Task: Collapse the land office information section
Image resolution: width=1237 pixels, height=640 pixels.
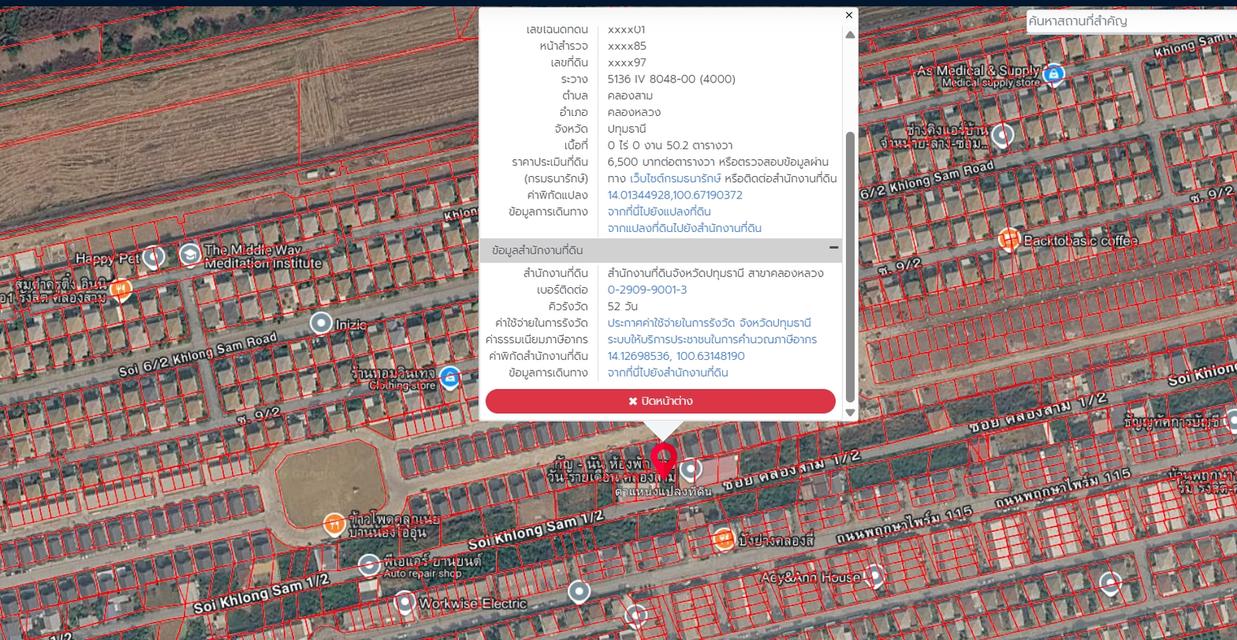Action: click(x=833, y=249)
